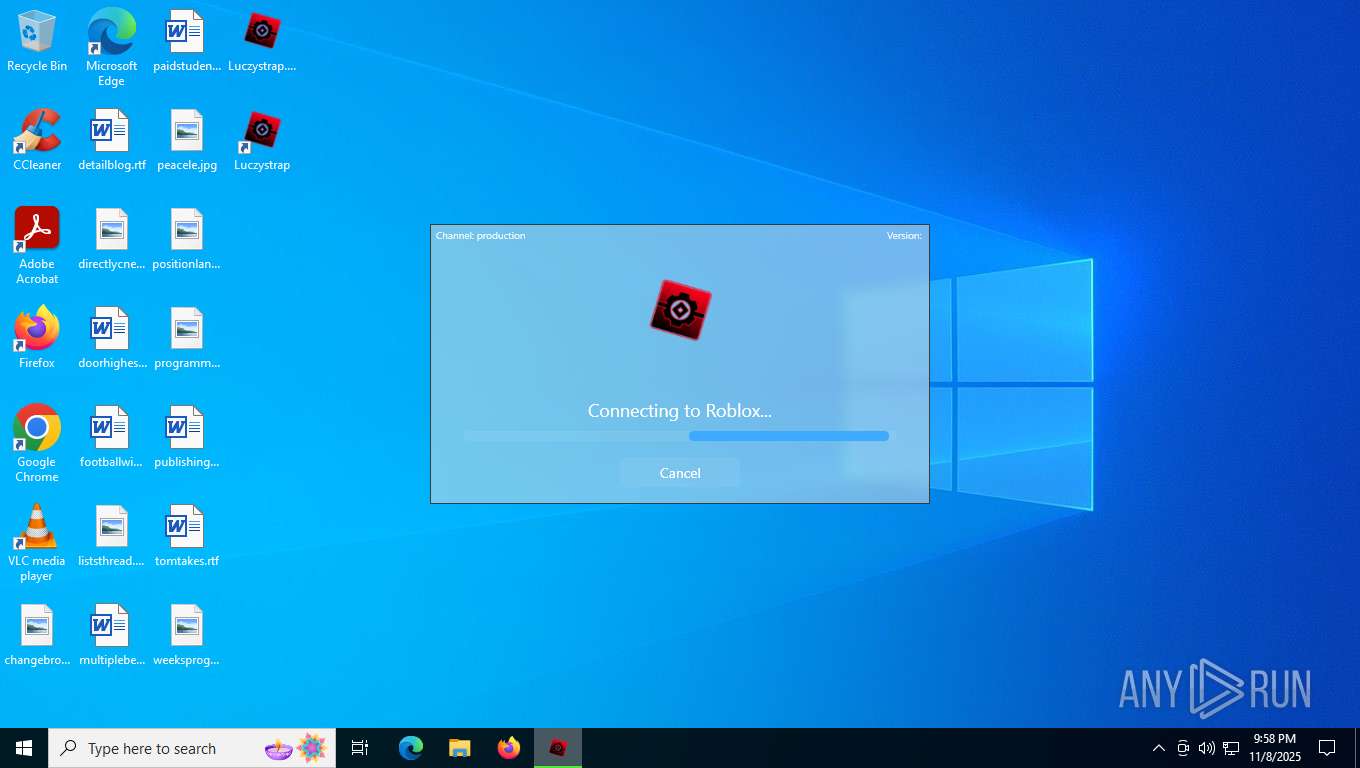The height and width of the screenshot is (768, 1360).
Task: Select the weeksprog... image file icon
Action: [187, 635]
